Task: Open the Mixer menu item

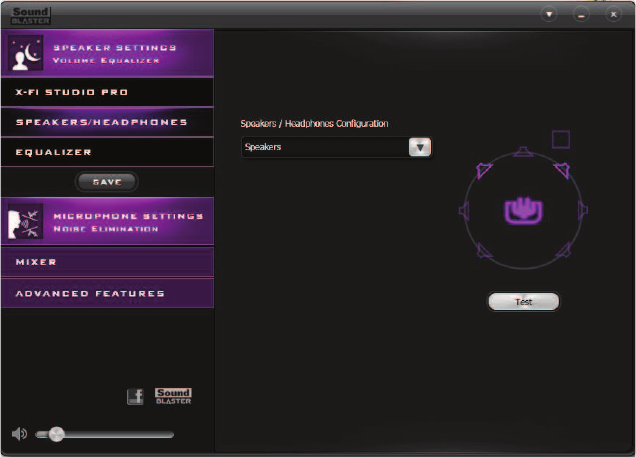Action: [x=107, y=262]
